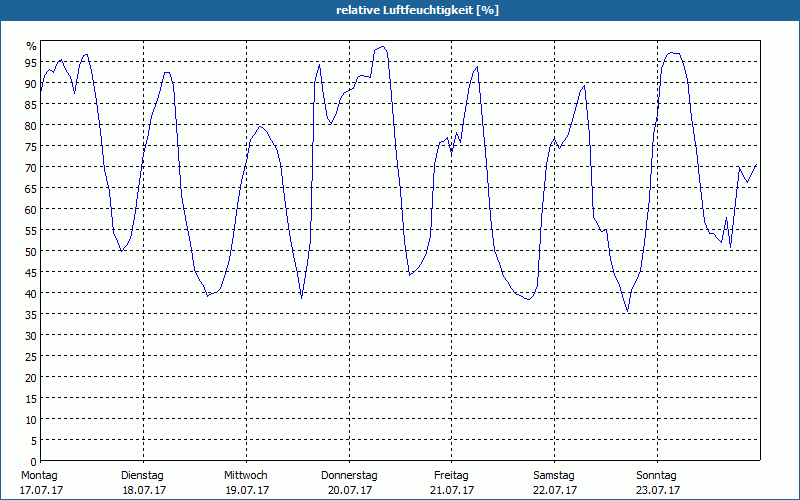The height and width of the screenshot is (500, 800).
Task: Click the 0 value on y-axis
Action: [x=34, y=462]
